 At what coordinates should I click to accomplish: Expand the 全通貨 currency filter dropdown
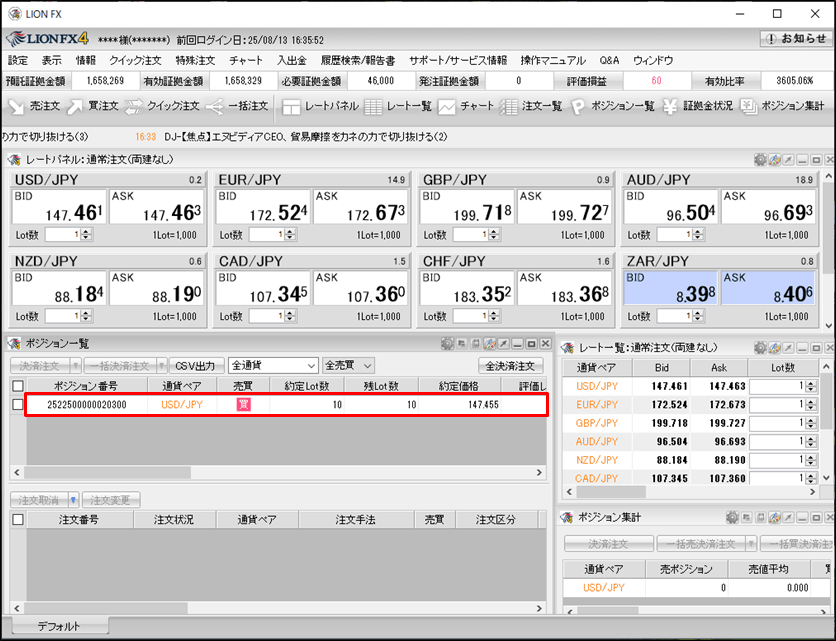coord(311,366)
